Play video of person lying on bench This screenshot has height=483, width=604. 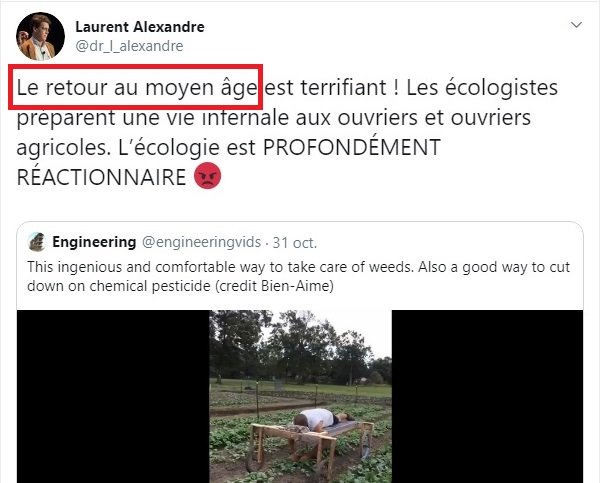(300, 396)
